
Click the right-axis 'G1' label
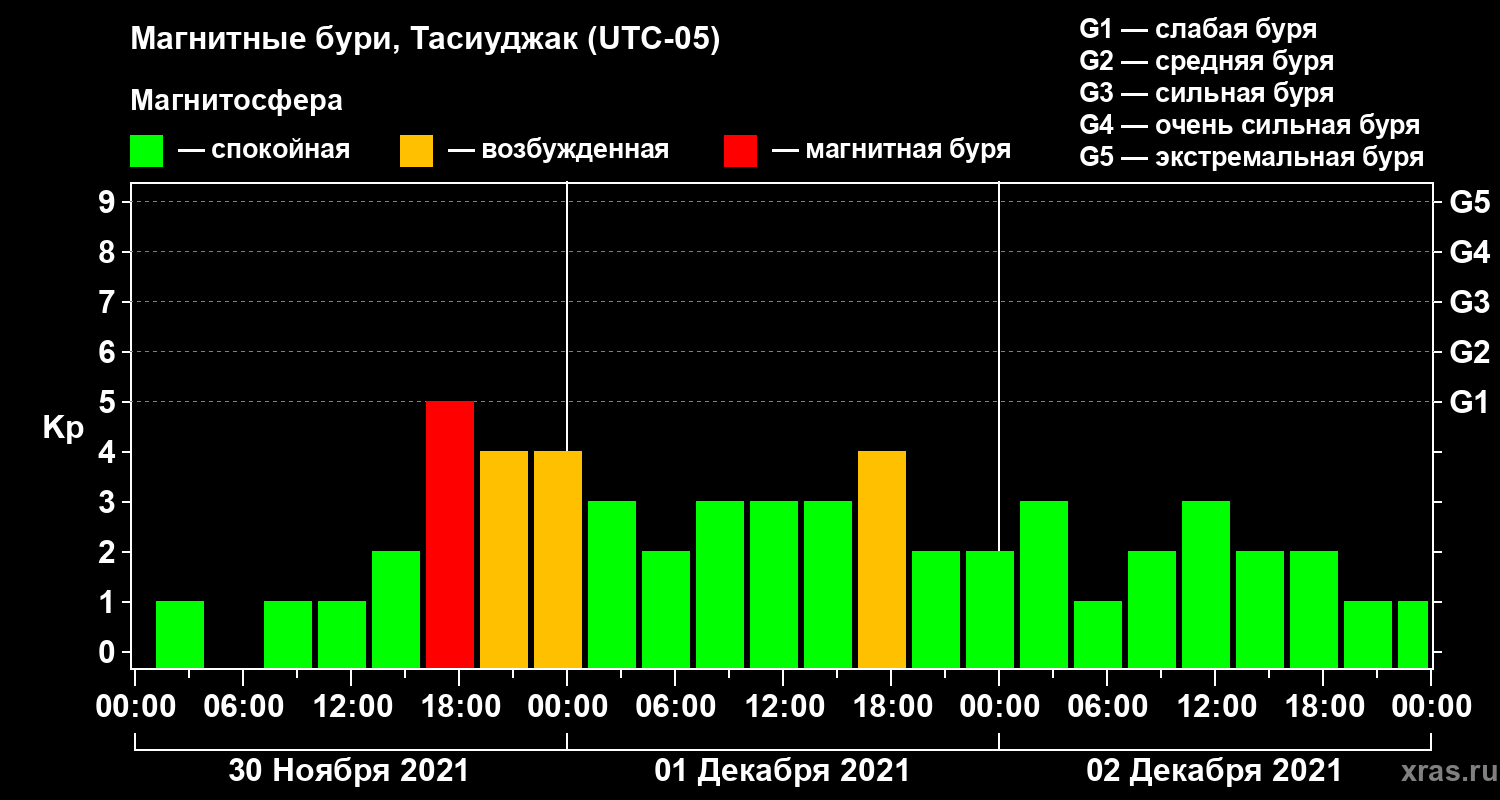click(1469, 402)
